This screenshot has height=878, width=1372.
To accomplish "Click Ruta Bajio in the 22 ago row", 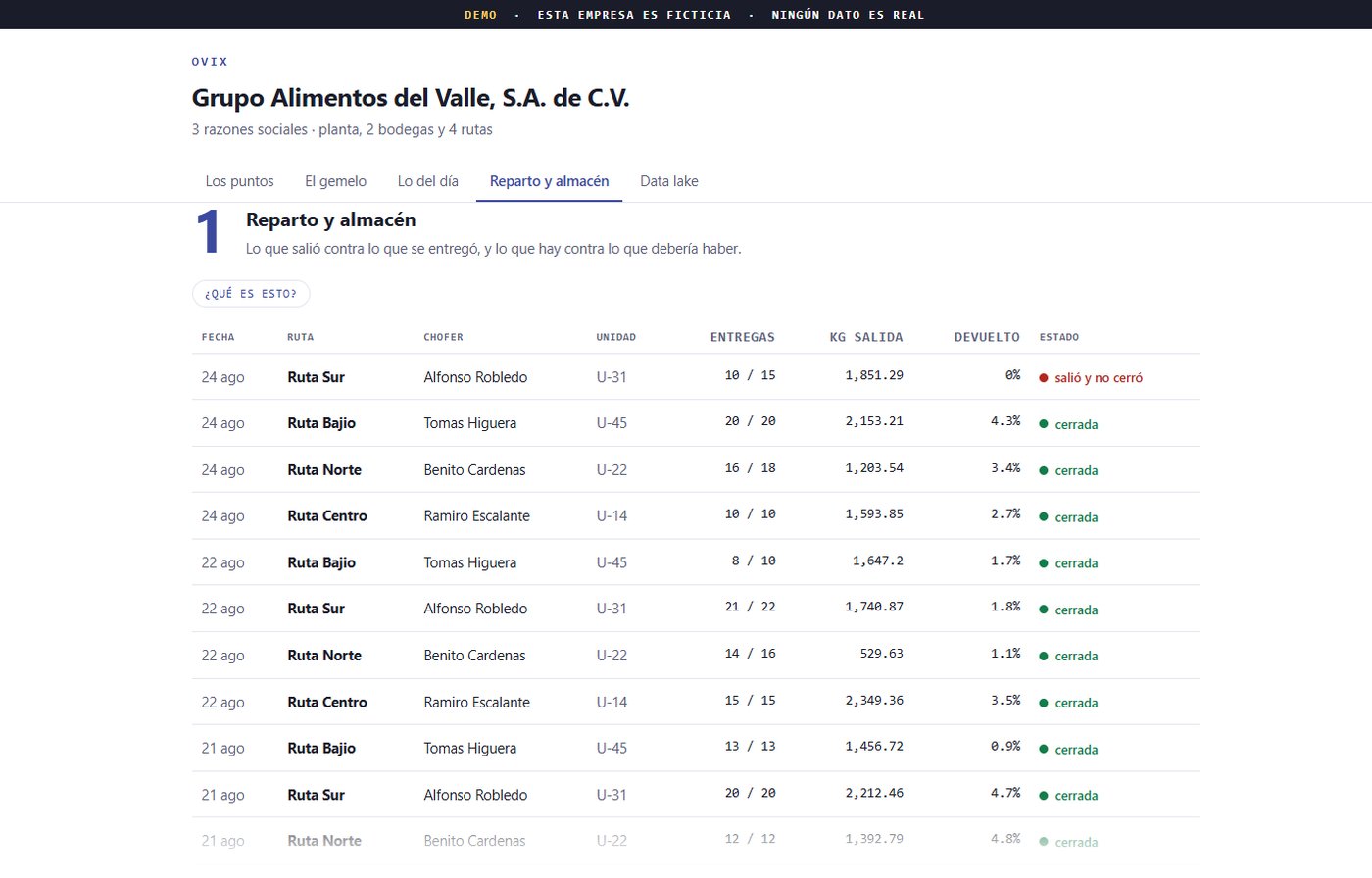I will tap(321, 562).
